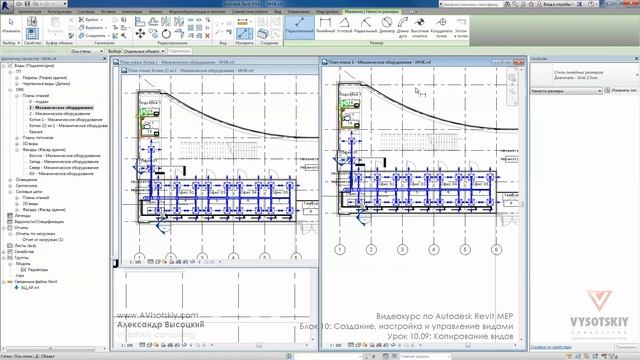Screen dimensions: 640x360
Task: Click the Create (Создание) panel icon
Action: tap(262, 34)
